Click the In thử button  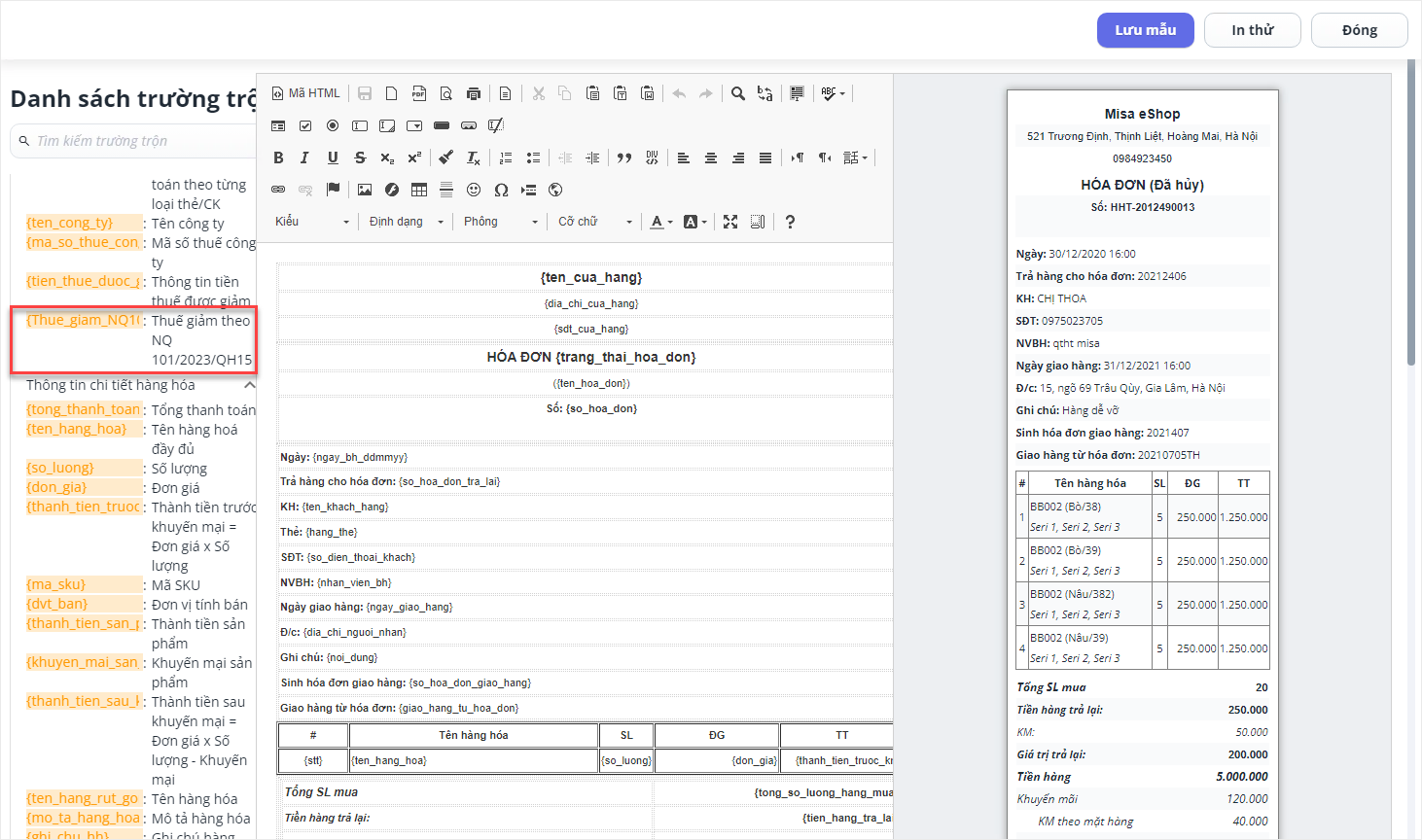[1253, 30]
